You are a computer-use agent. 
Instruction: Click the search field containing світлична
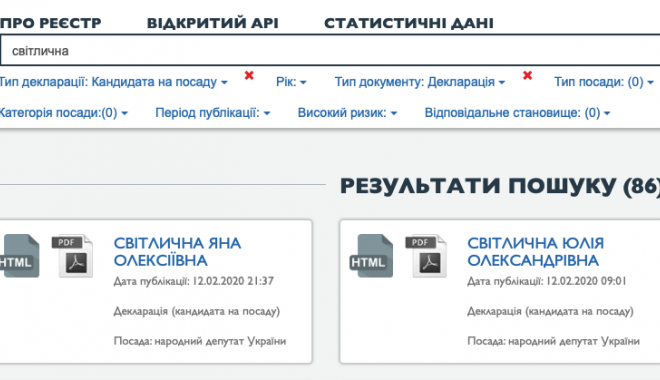click(x=330, y=50)
